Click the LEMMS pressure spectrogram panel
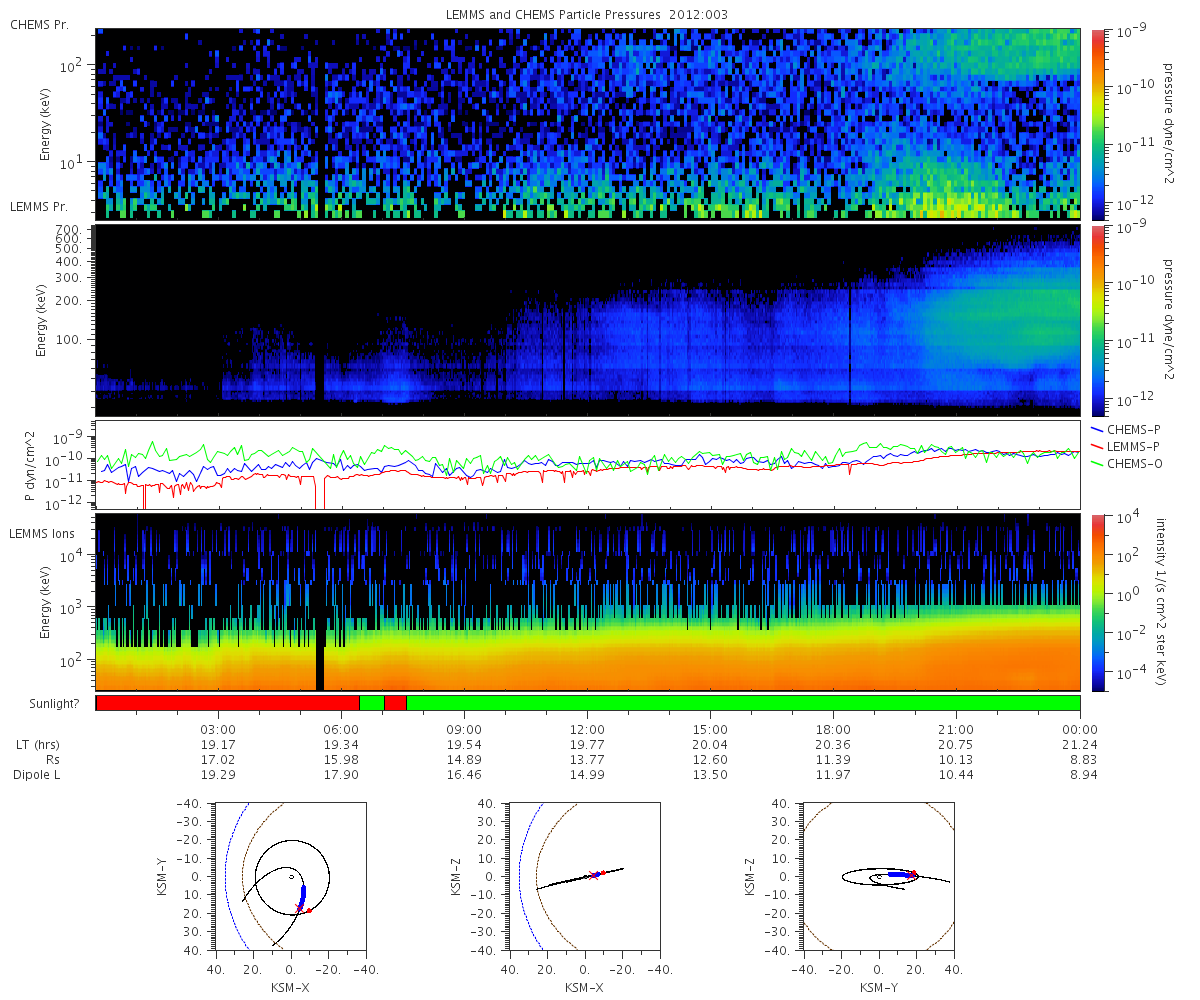1200x1000 pixels. click(x=588, y=320)
